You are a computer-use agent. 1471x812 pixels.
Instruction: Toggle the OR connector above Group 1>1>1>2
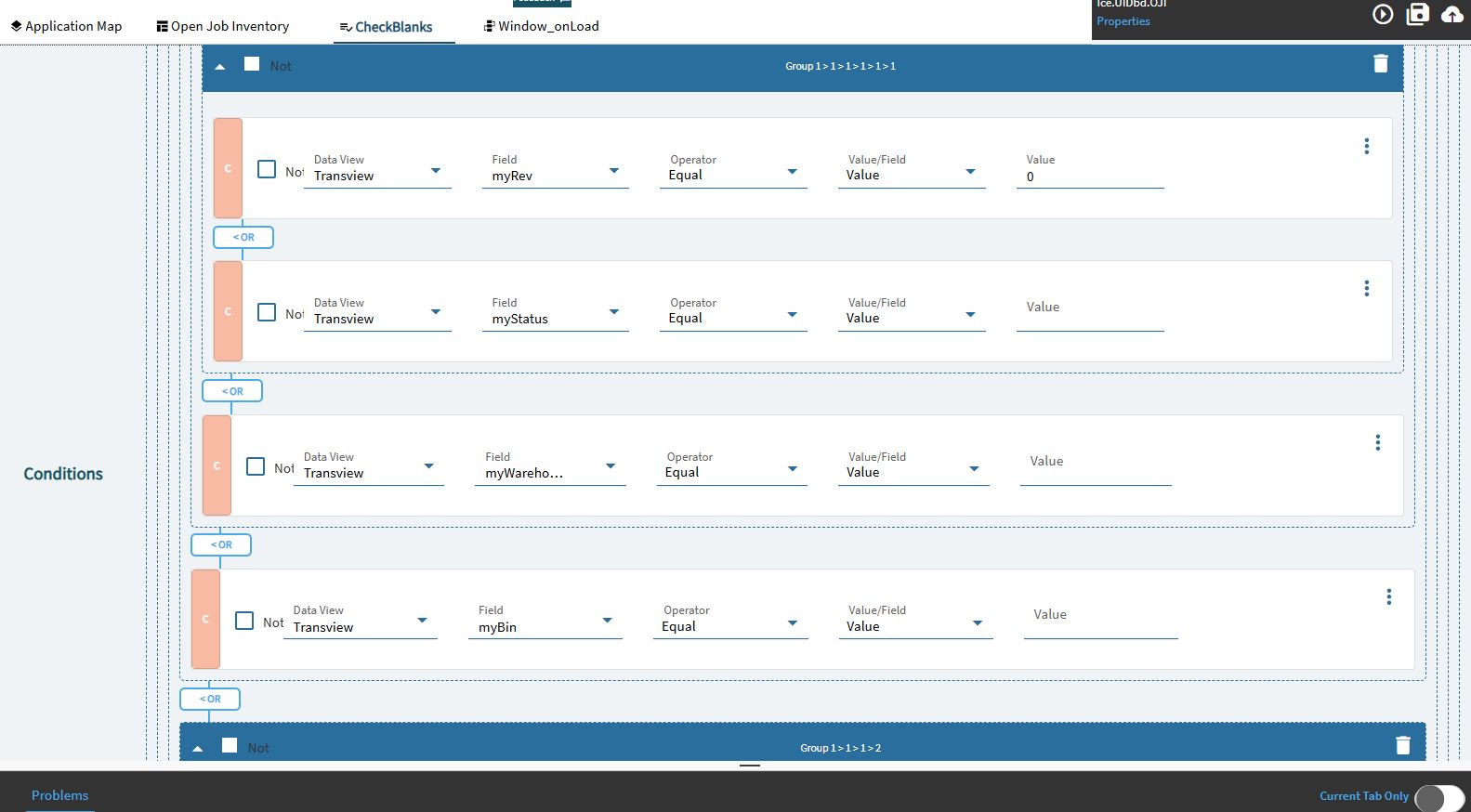coord(210,699)
